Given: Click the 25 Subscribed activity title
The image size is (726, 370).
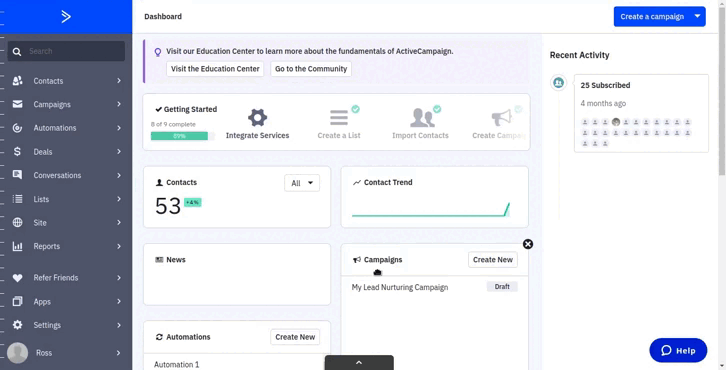Looking at the screenshot, I should [x=605, y=85].
